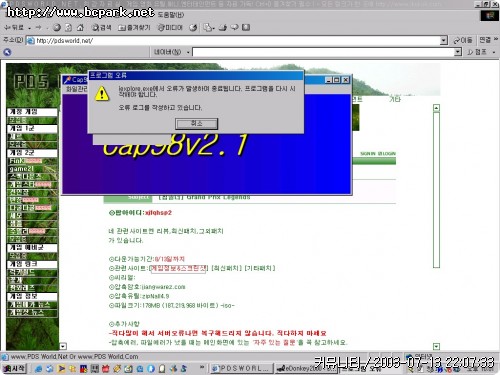Click the white notepad quick launch icon
This screenshot has width=500, height=375.
(162, 369)
